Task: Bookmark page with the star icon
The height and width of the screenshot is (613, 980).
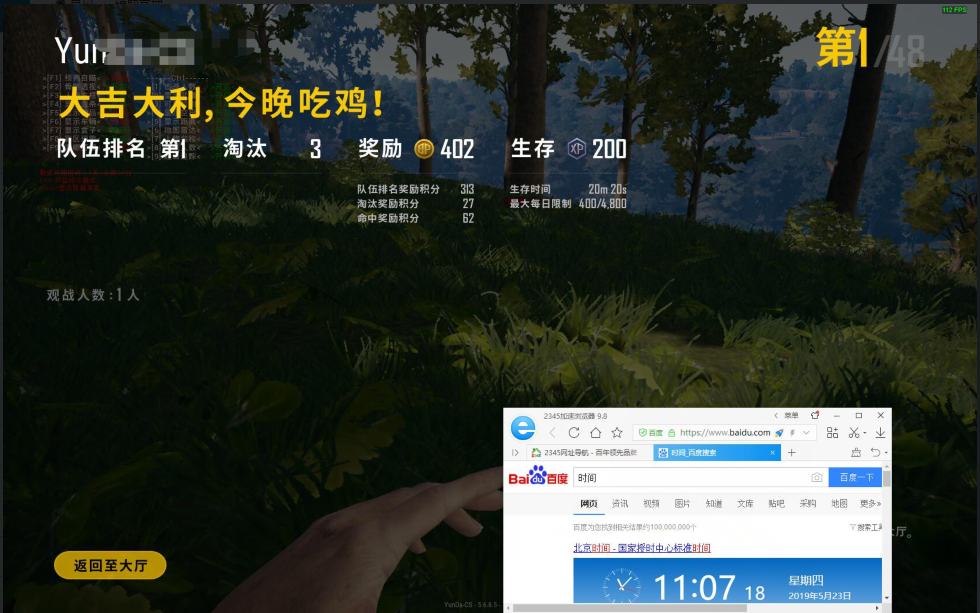Action: pos(617,432)
